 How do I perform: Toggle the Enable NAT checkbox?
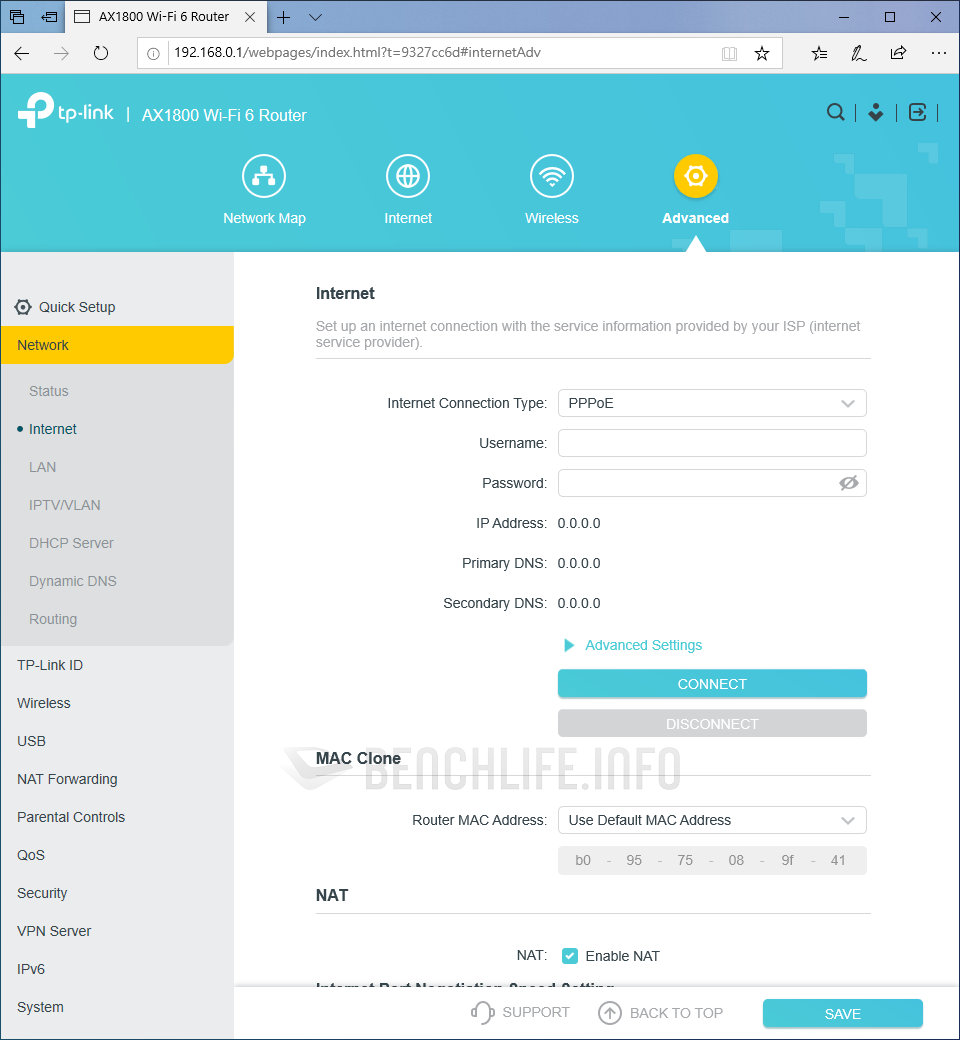point(569,956)
